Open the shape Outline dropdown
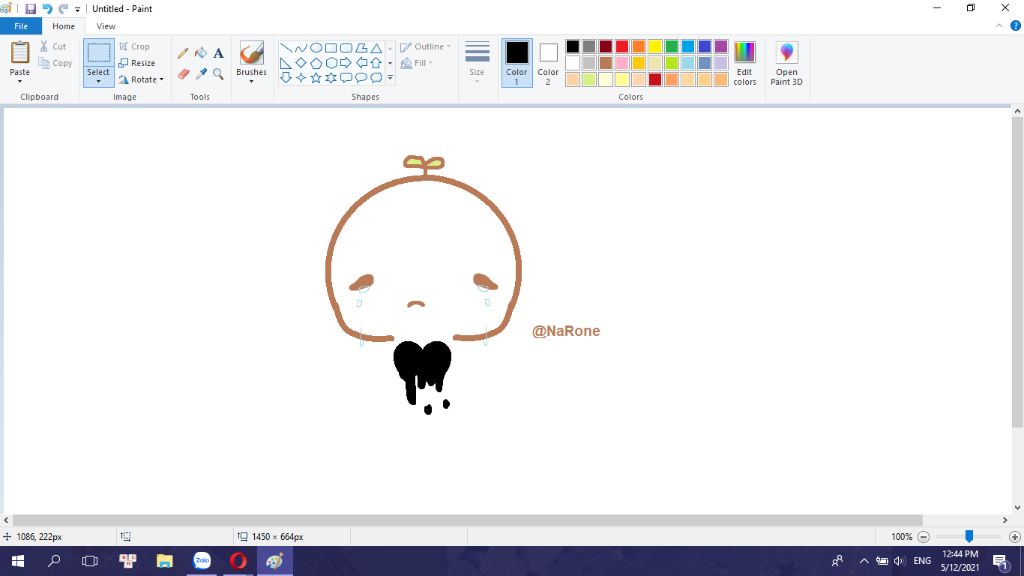Viewport: 1024px width, 576px height. point(425,46)
